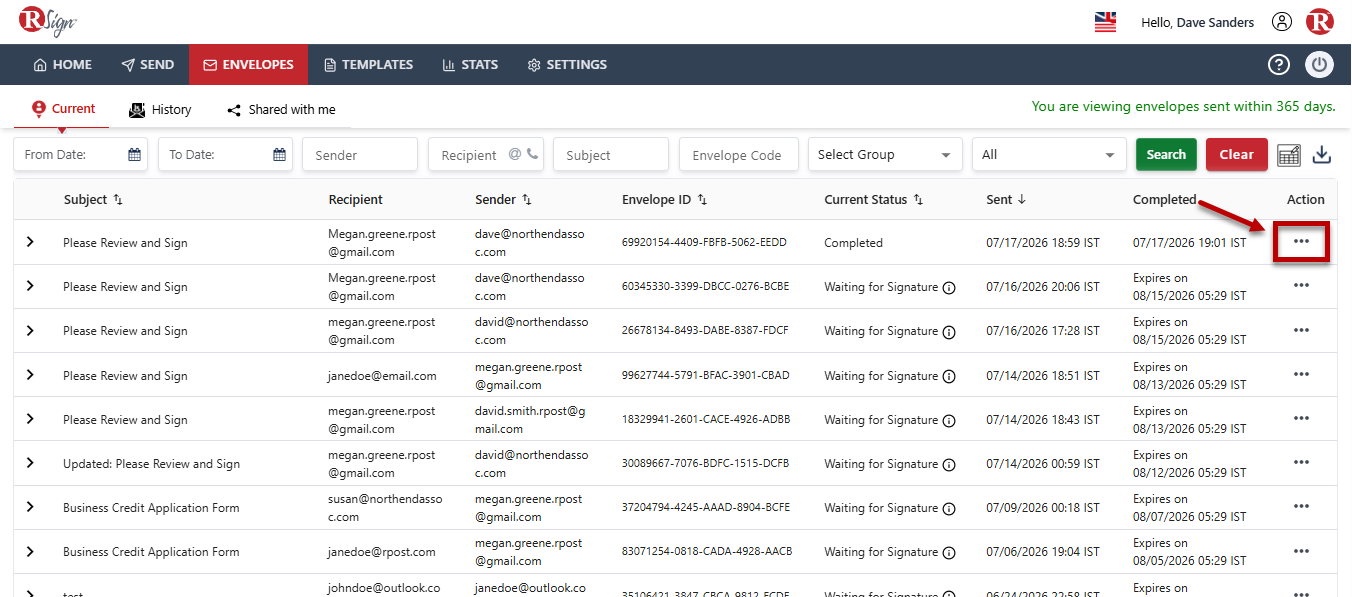Open From Date calendar picker icon

click(134, 155)
